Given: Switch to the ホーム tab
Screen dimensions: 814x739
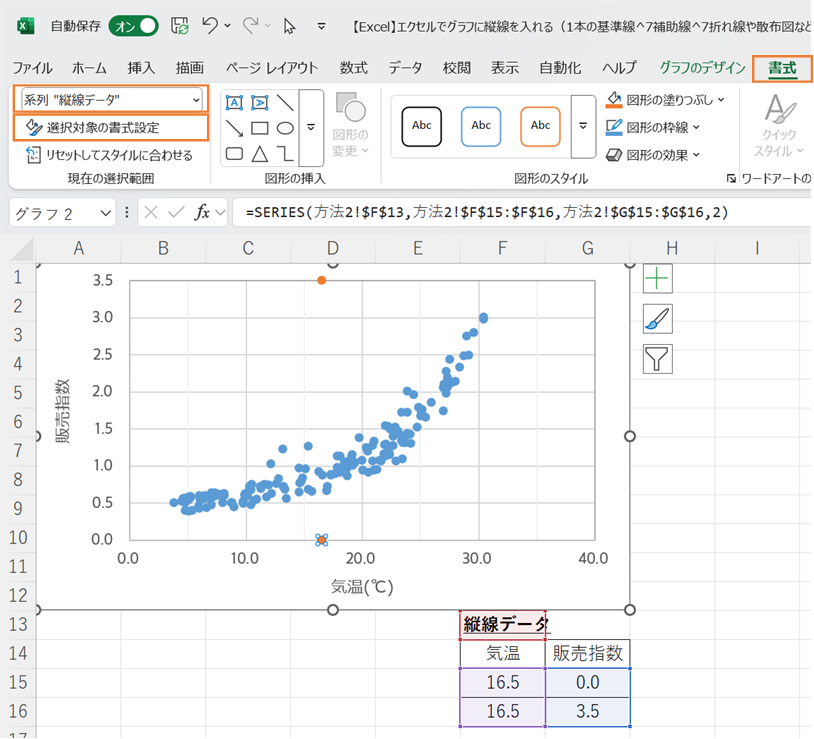Looking at the screenshot, I should click(89, 68).
